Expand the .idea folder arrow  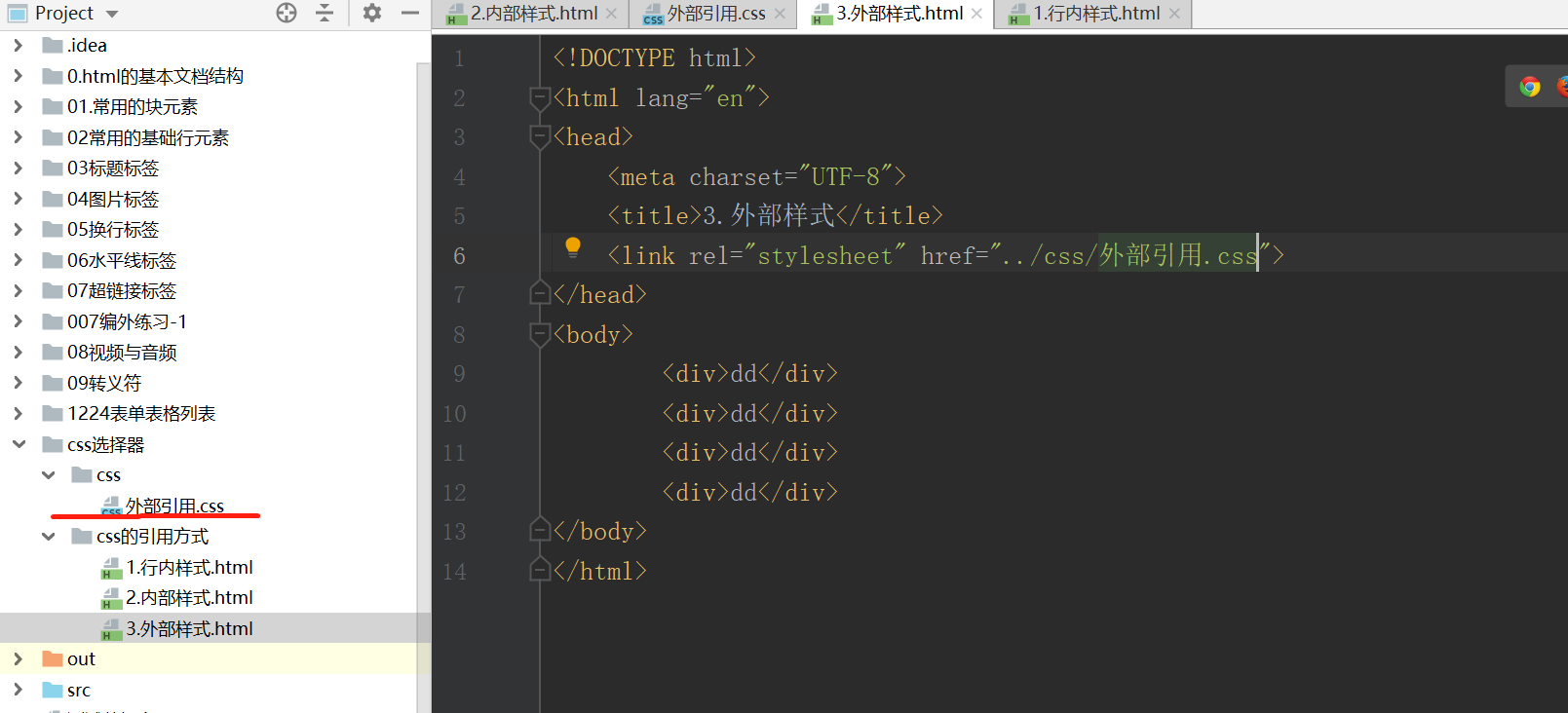point(19,45)
